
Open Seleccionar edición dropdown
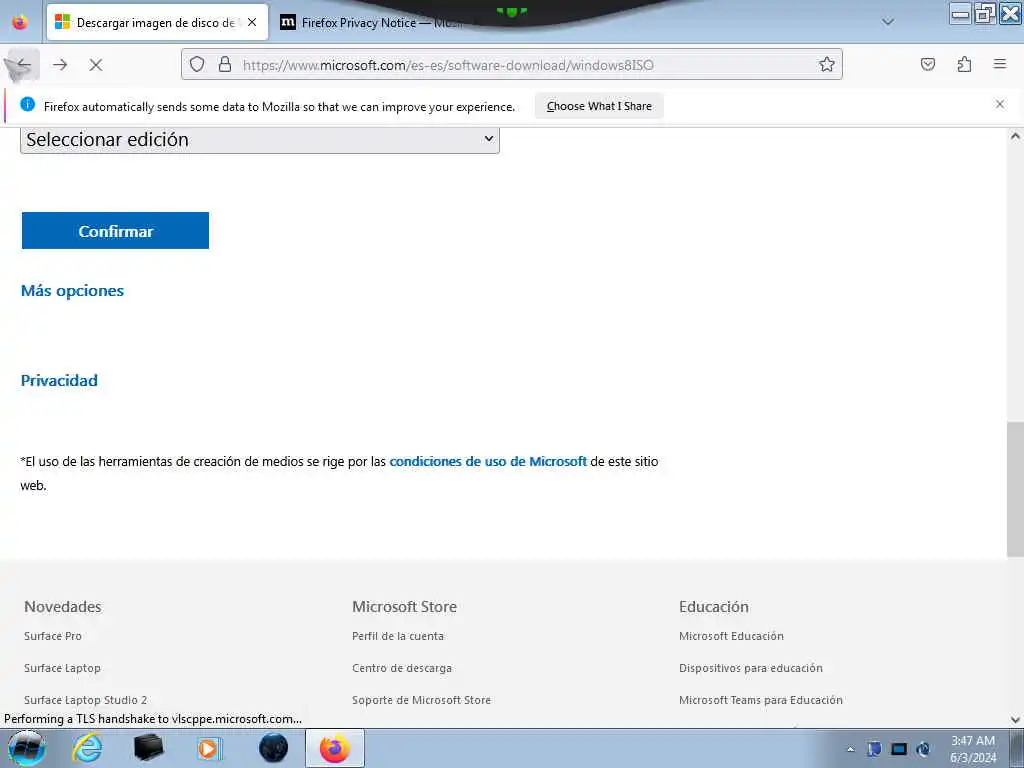[x=260, y=140]
